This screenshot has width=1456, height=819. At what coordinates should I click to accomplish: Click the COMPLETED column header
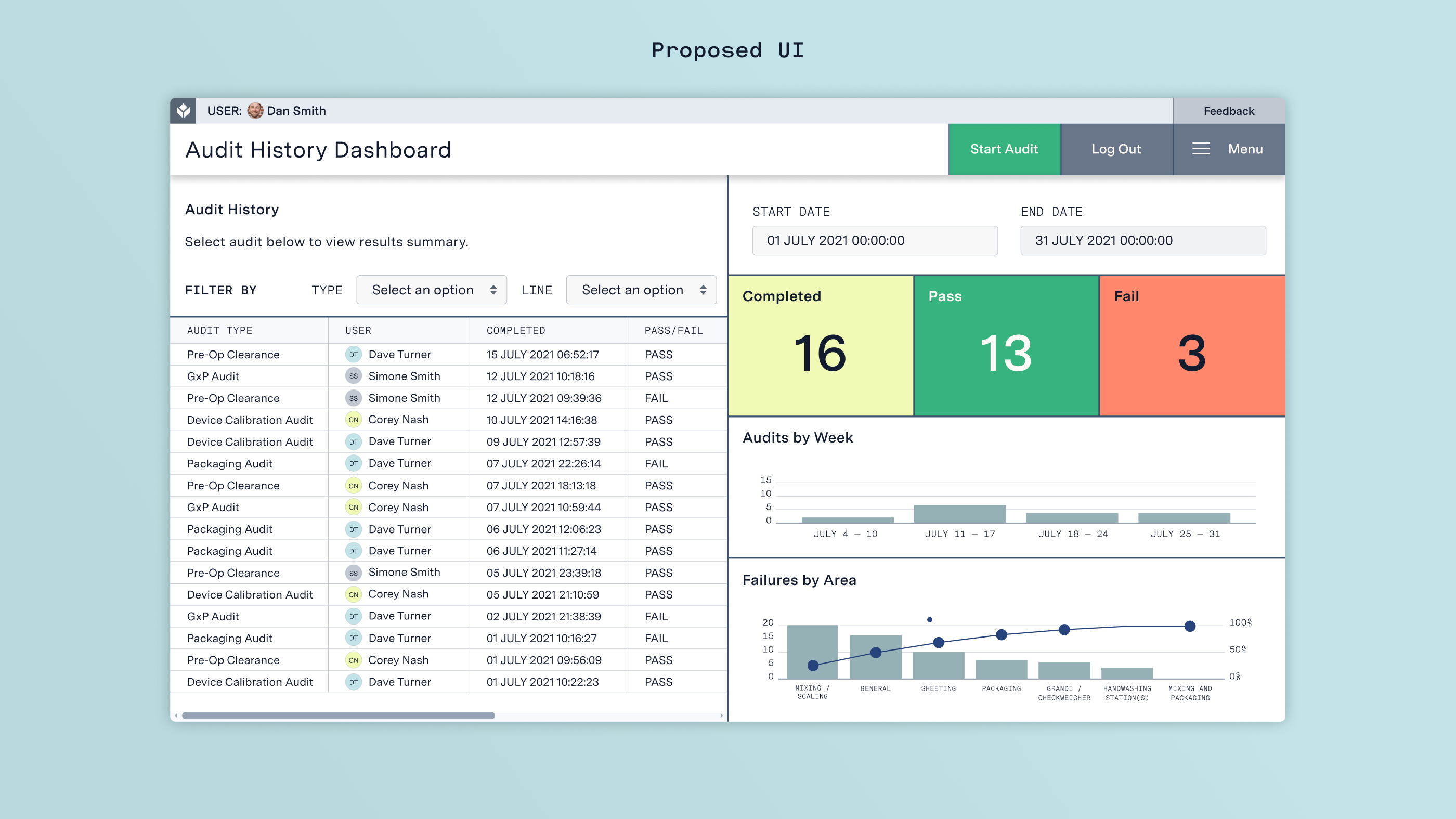tap(515, 331)
